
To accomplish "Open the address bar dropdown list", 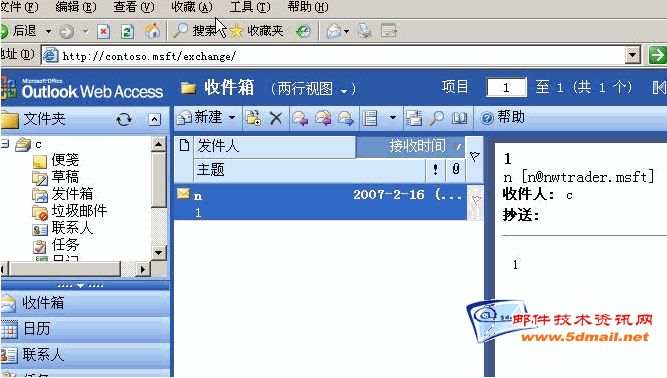I will click(633, 55).
